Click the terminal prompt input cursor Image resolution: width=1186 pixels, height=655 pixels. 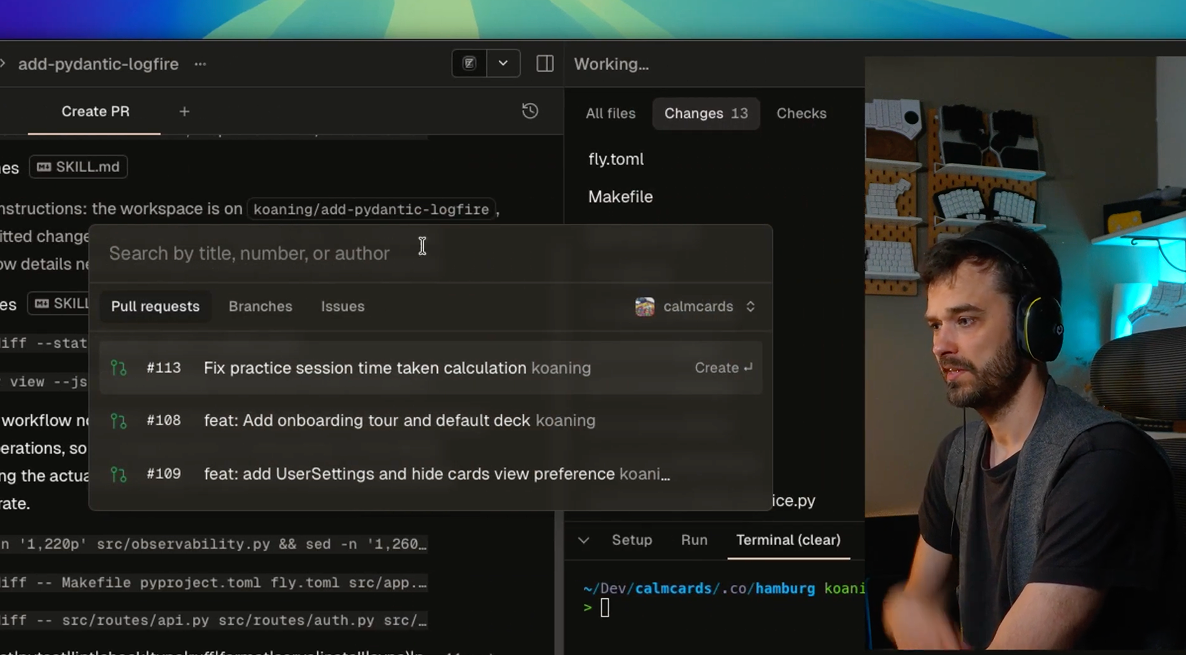coord(604,607)
